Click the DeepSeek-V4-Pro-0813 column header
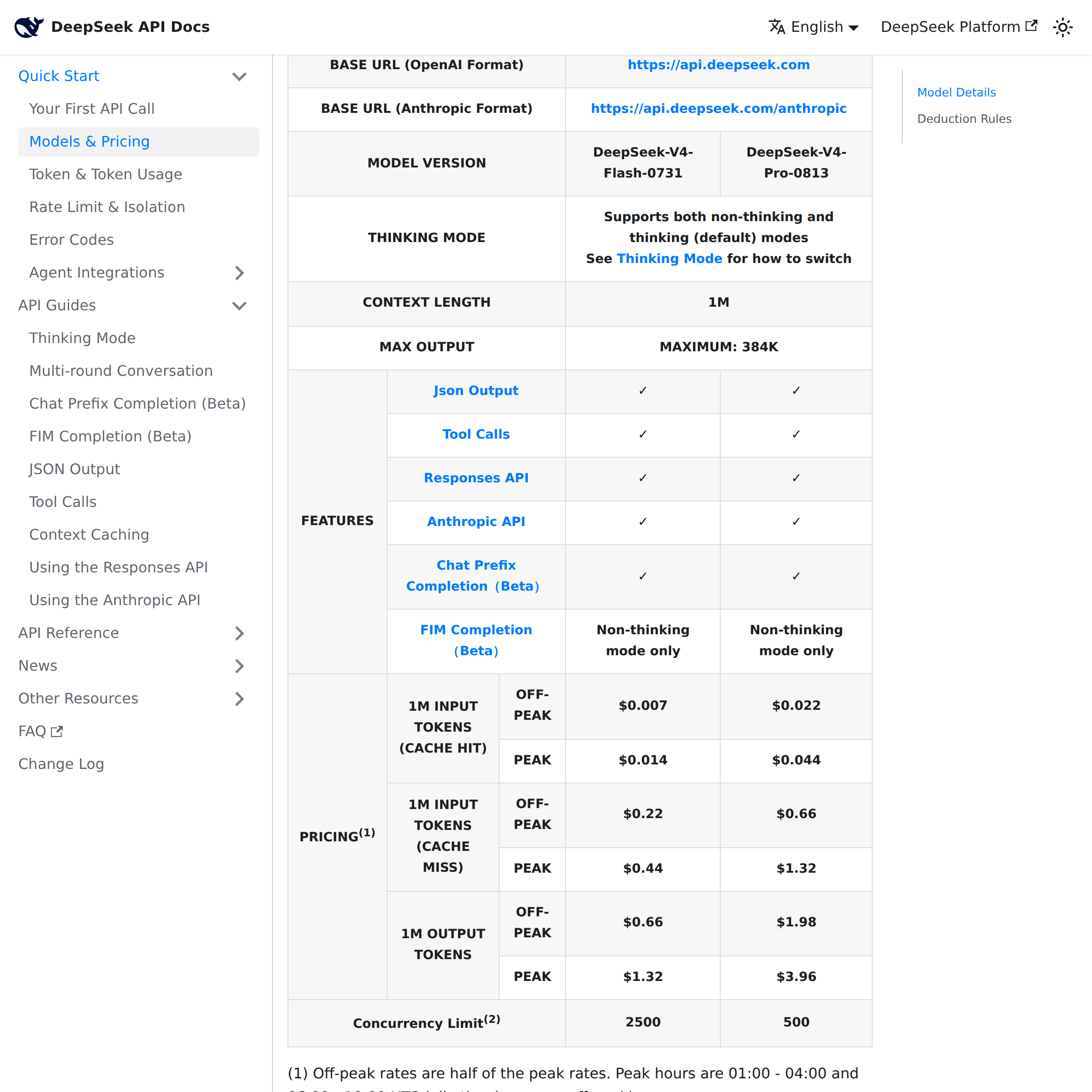 pyautogui.click(x=796, y=163)
